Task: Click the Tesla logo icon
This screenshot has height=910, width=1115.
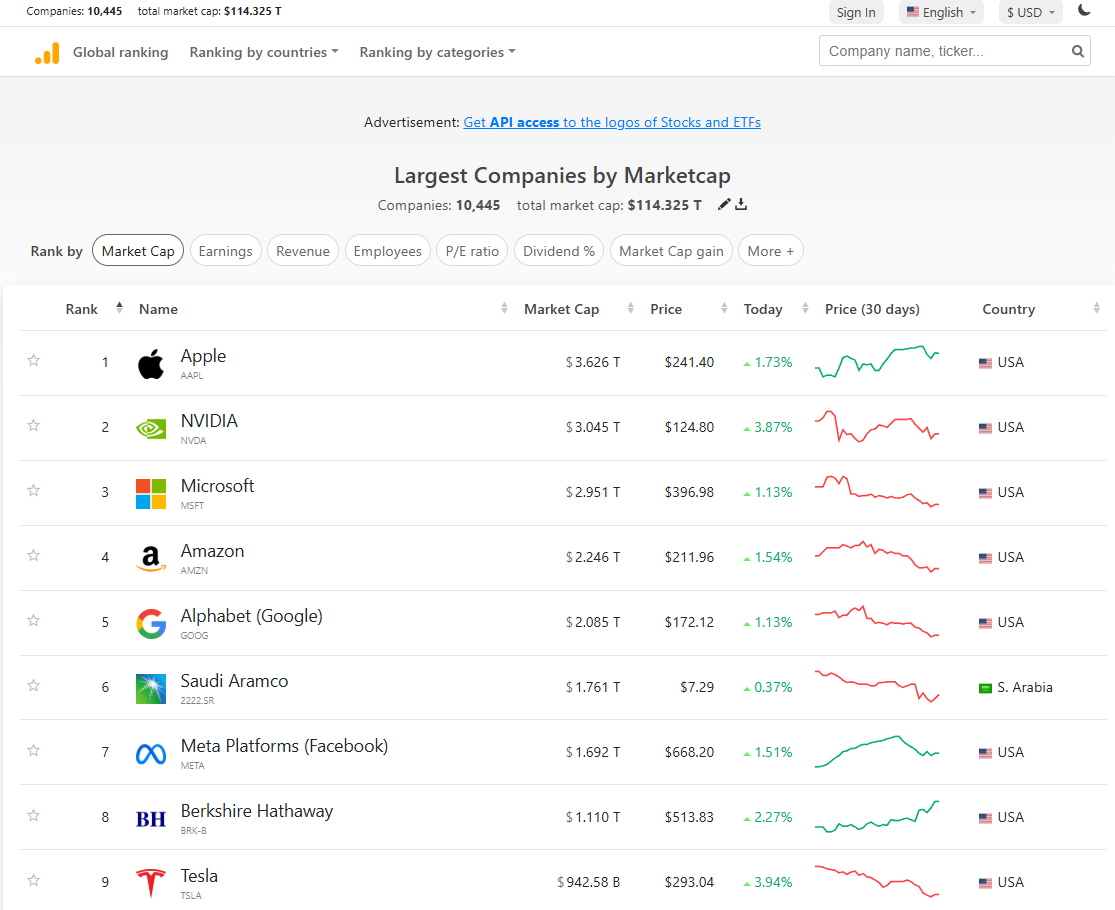Action: coord(151,883)
